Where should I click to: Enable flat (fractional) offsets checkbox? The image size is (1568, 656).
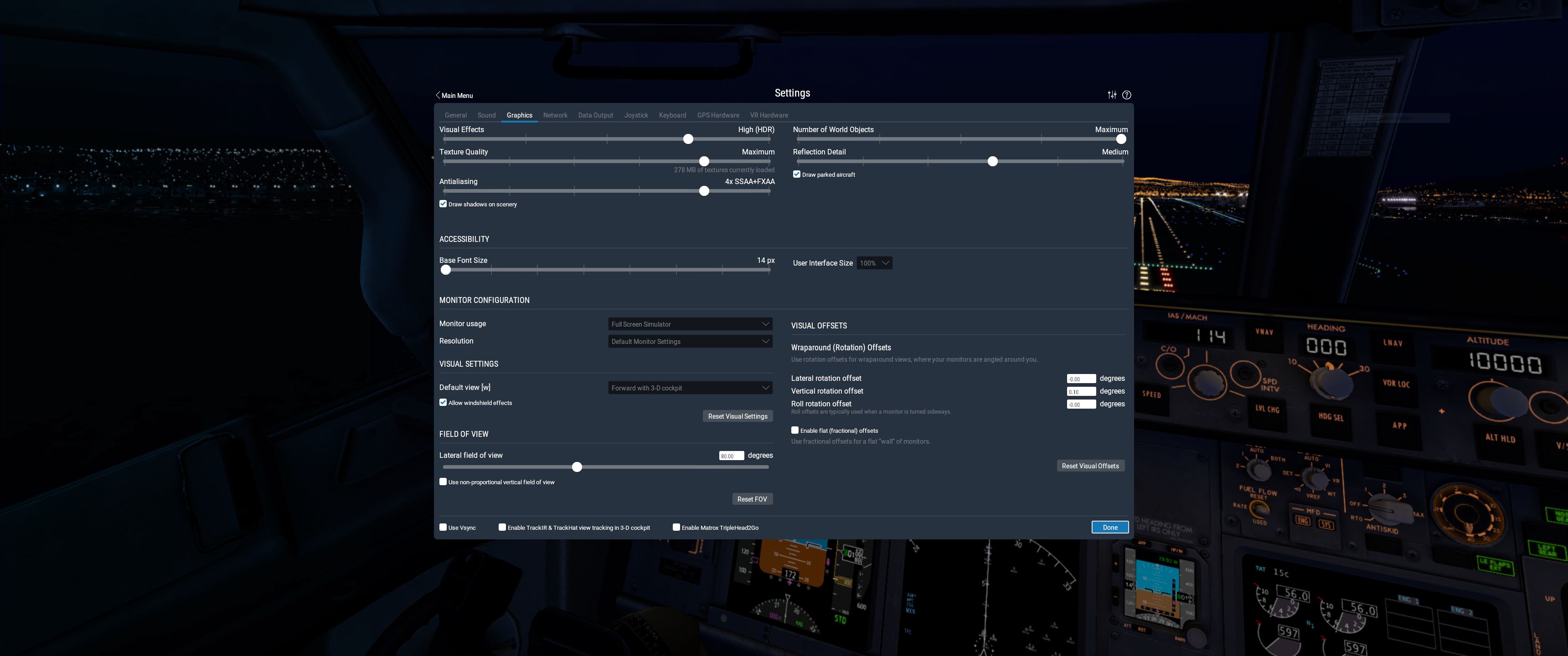795,430
